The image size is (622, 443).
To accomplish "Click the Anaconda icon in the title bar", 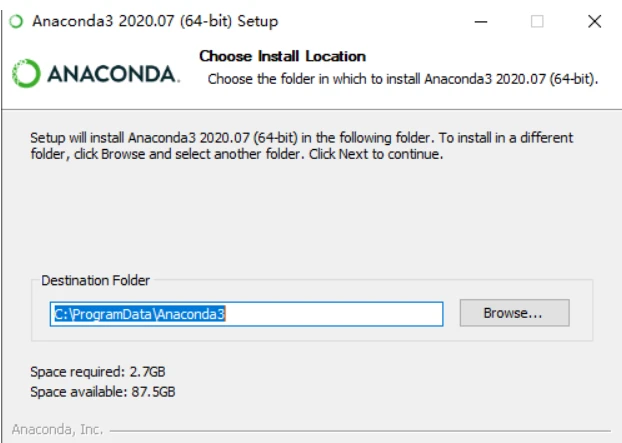I will 16,21.
